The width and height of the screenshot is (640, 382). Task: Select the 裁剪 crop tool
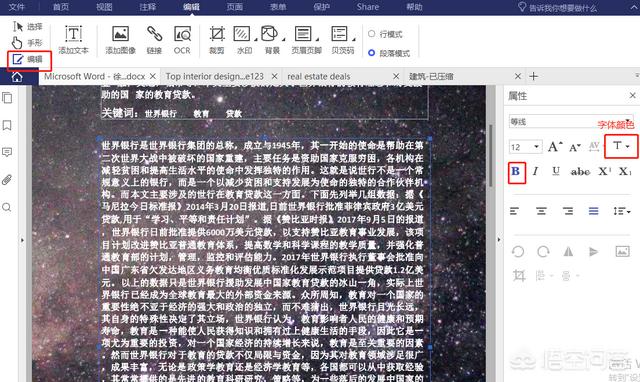[217, 40]
